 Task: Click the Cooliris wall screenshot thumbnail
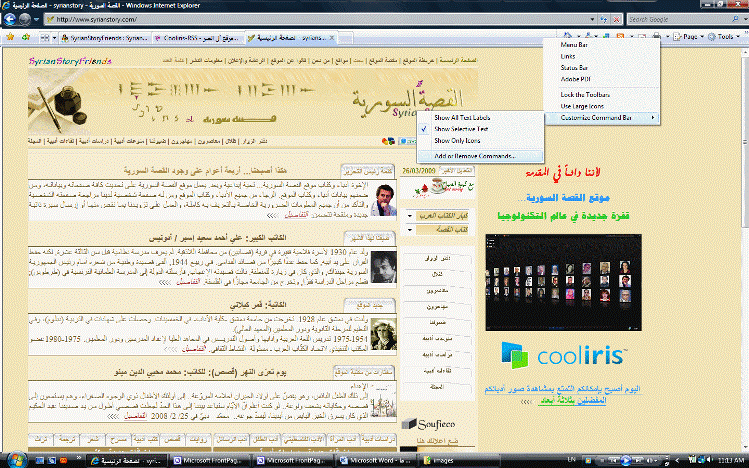(x=564, y=282)
